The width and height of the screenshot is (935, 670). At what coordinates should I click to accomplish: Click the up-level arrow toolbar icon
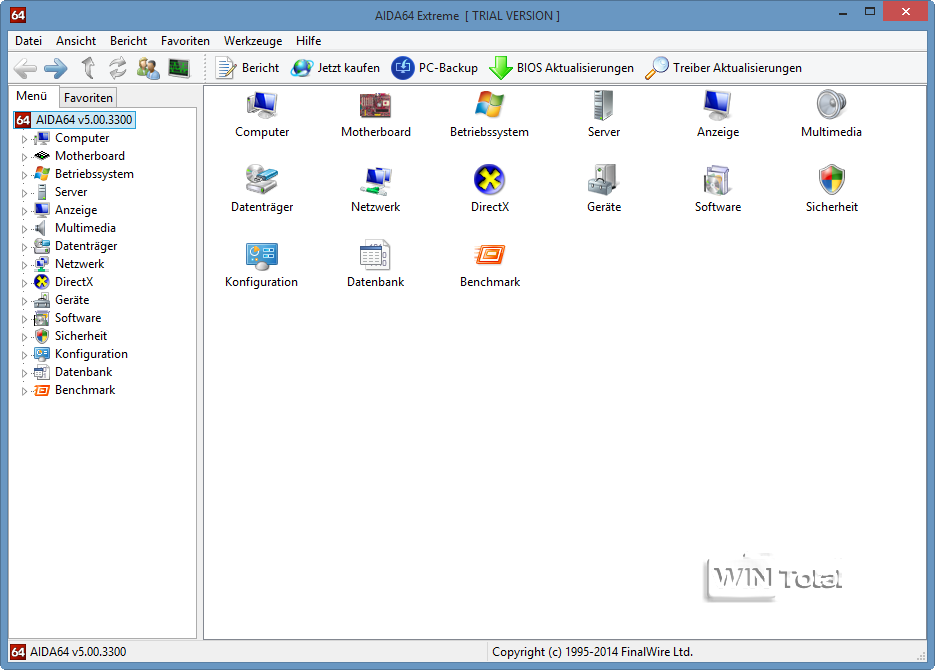tap(88, 68)
